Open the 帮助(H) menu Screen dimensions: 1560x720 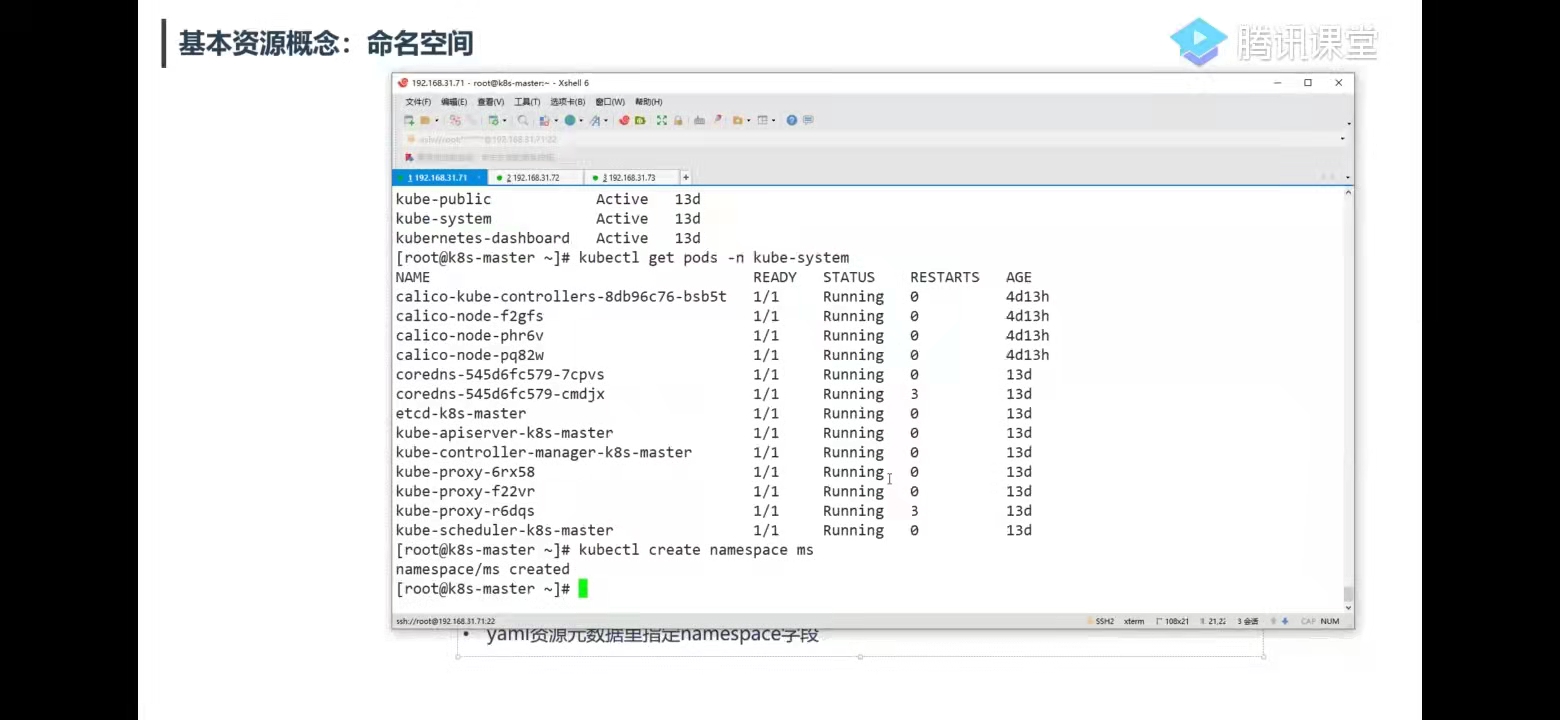pyautogui.click(x=649, y=102)
